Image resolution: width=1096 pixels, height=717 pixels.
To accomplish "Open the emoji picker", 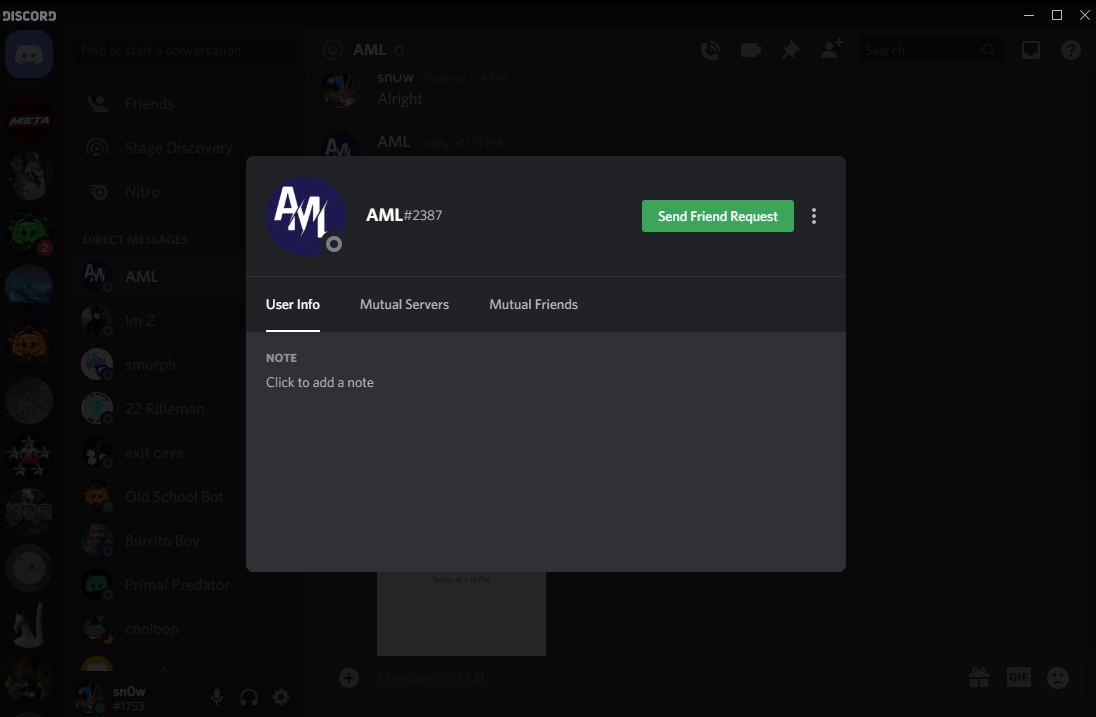I will point(1058,677).
